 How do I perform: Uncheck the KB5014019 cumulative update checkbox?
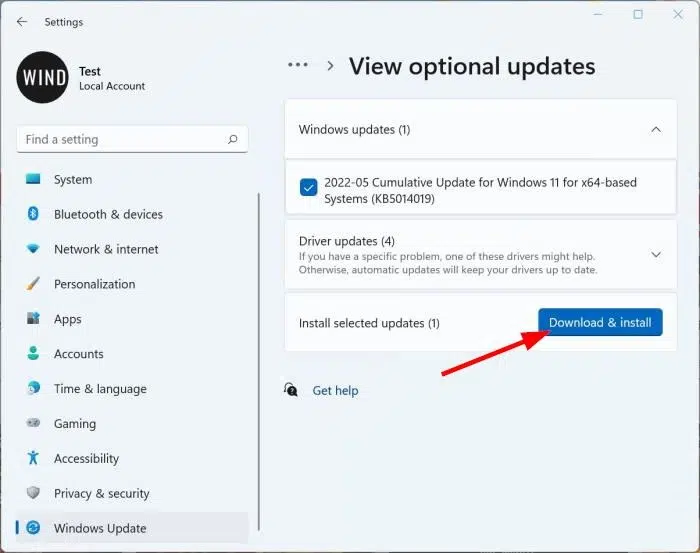coord(308,187)
